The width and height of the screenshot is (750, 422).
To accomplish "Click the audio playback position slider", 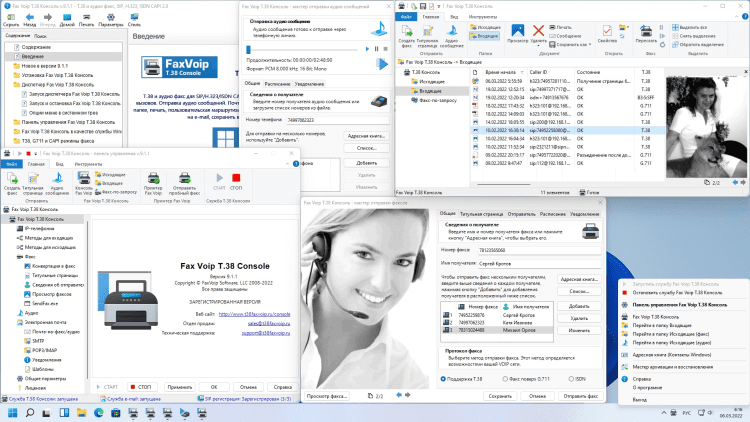I will click(x=300, y=48).
